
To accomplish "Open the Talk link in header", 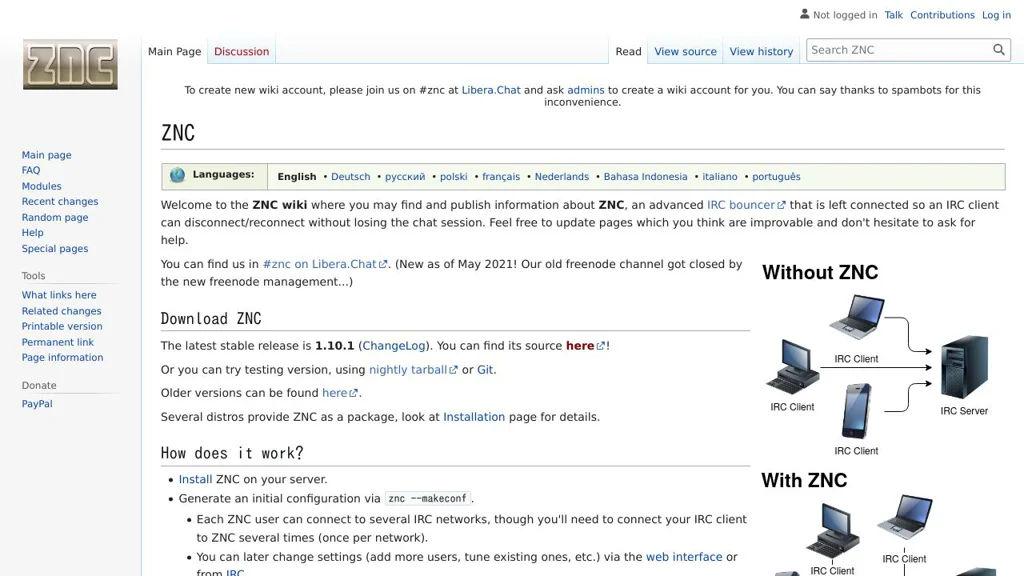I will pyautogui.click(x=893, y=15).
